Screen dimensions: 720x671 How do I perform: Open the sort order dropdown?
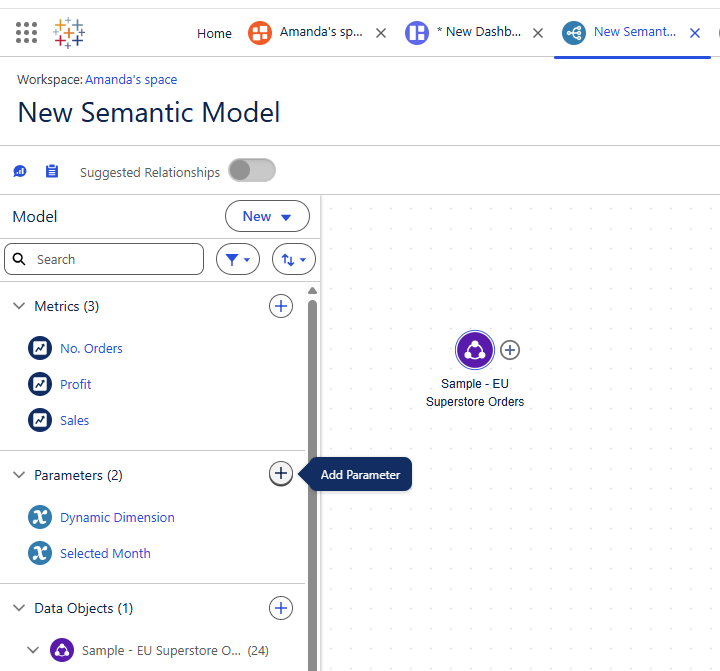click(293, 259)
